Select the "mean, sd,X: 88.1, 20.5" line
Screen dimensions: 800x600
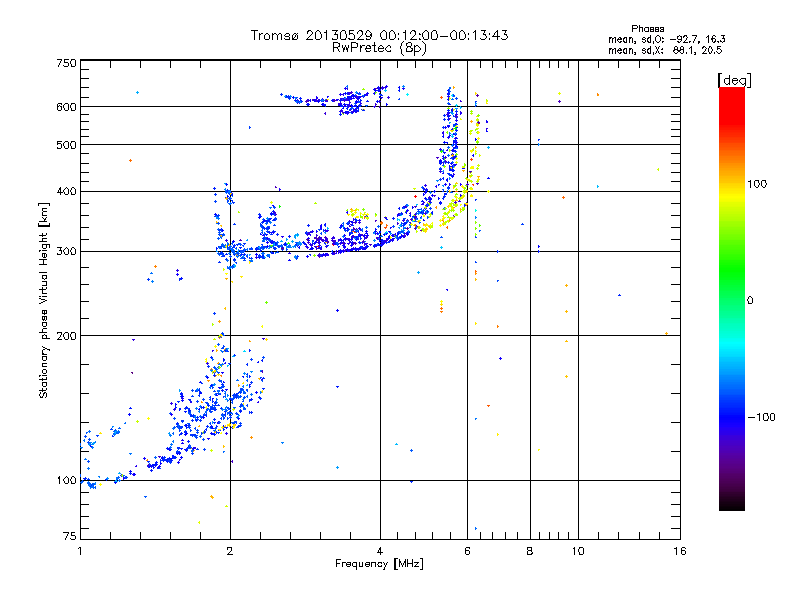[665, 50]
